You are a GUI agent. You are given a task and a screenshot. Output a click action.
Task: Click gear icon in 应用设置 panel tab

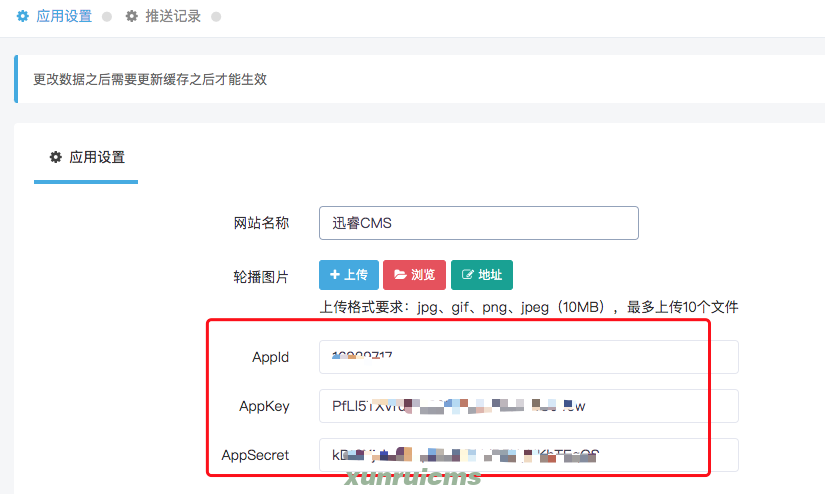[56, 157]
